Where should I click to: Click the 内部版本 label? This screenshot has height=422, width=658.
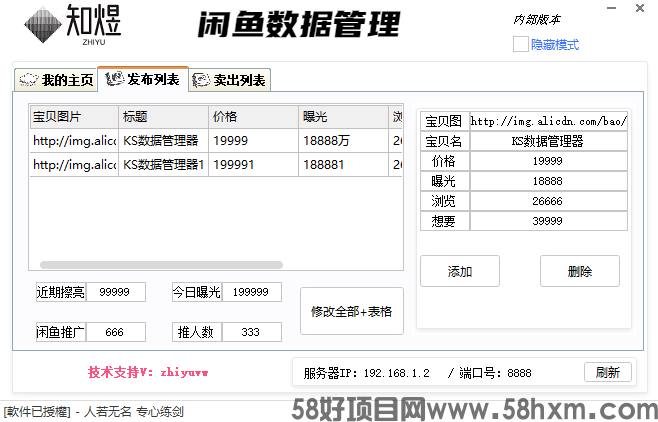click(537, 19)
